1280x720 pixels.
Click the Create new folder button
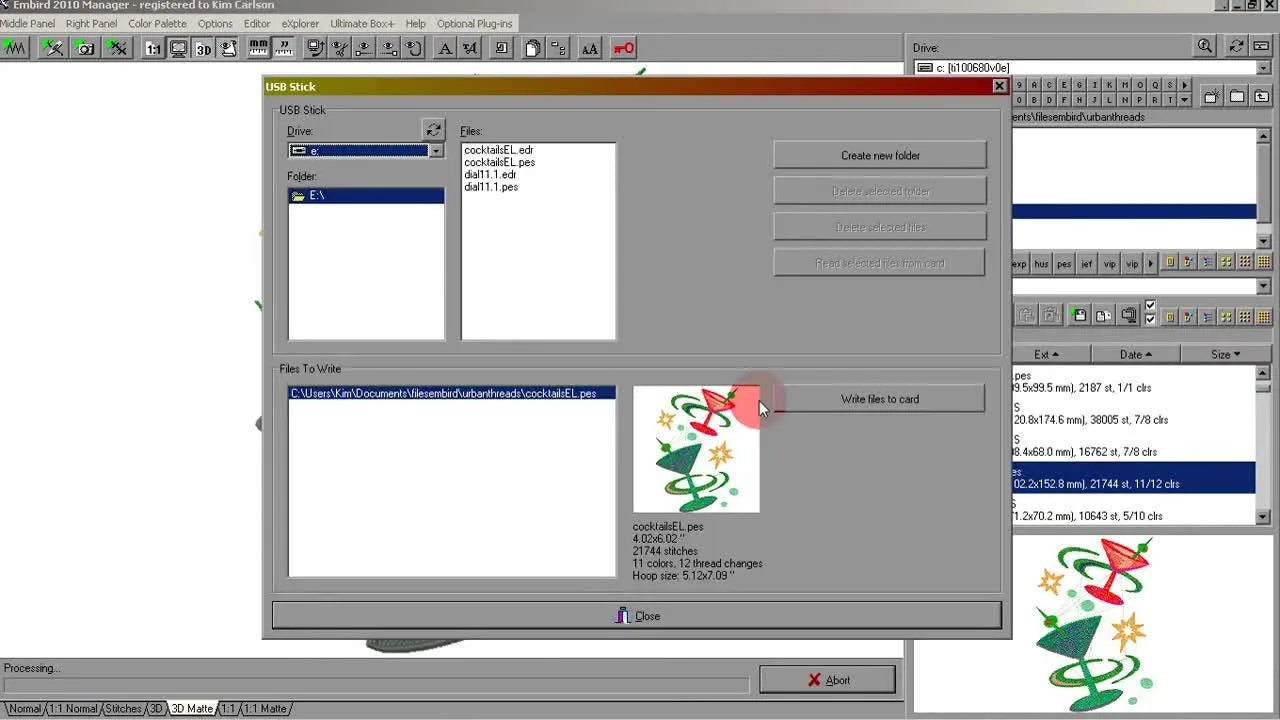pos(880,155)
